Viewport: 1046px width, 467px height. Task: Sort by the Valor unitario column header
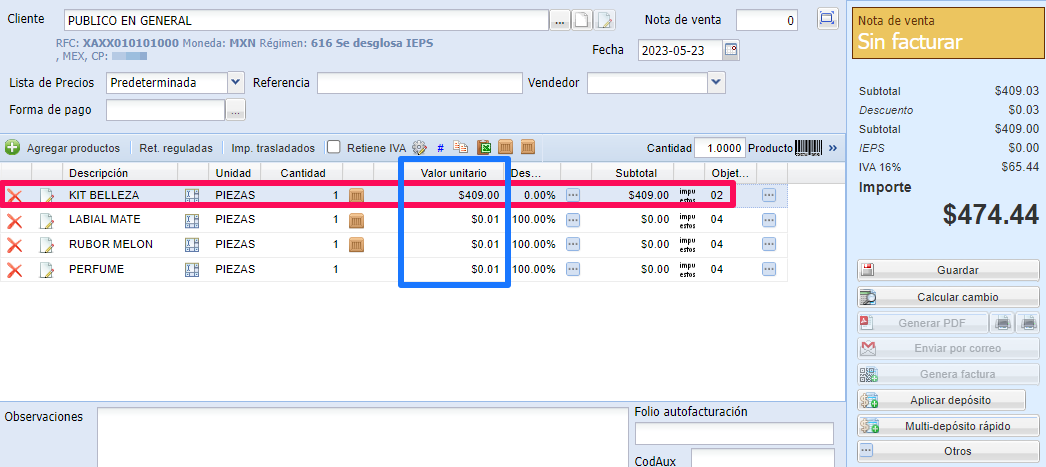click(453, 173)
